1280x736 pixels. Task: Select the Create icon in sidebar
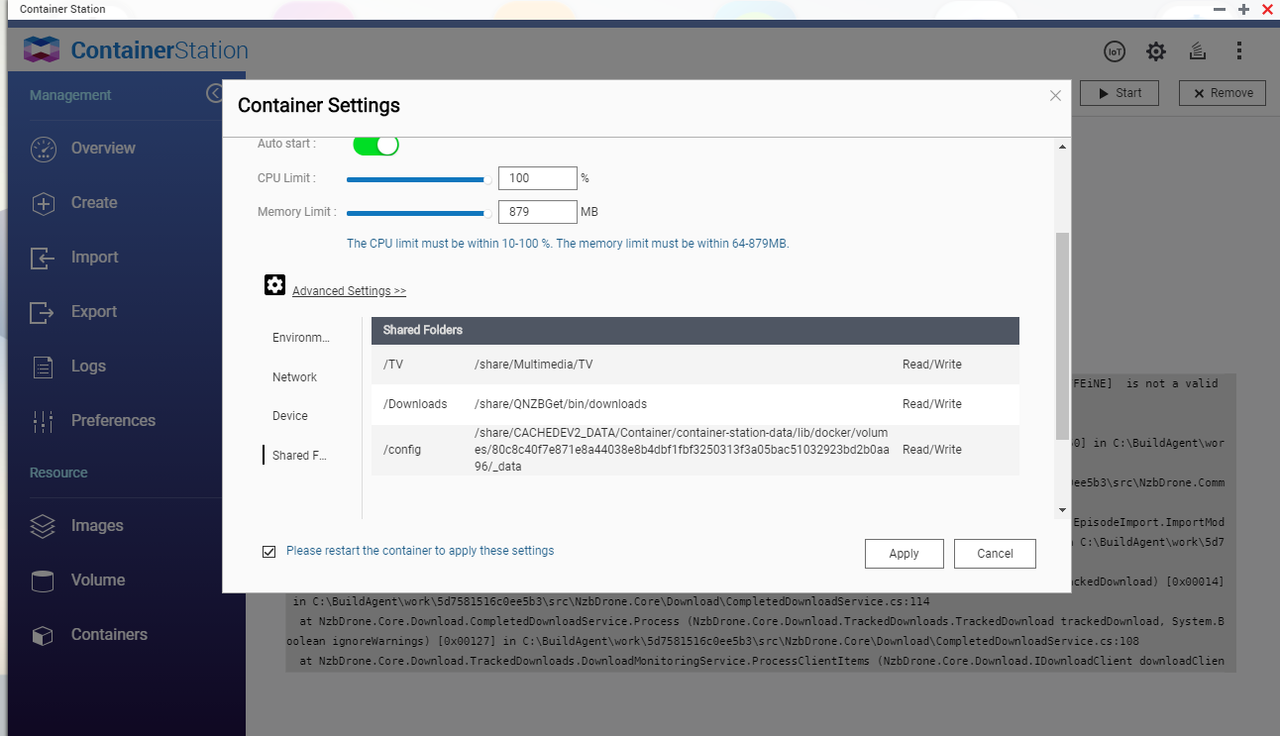[43, 202]
